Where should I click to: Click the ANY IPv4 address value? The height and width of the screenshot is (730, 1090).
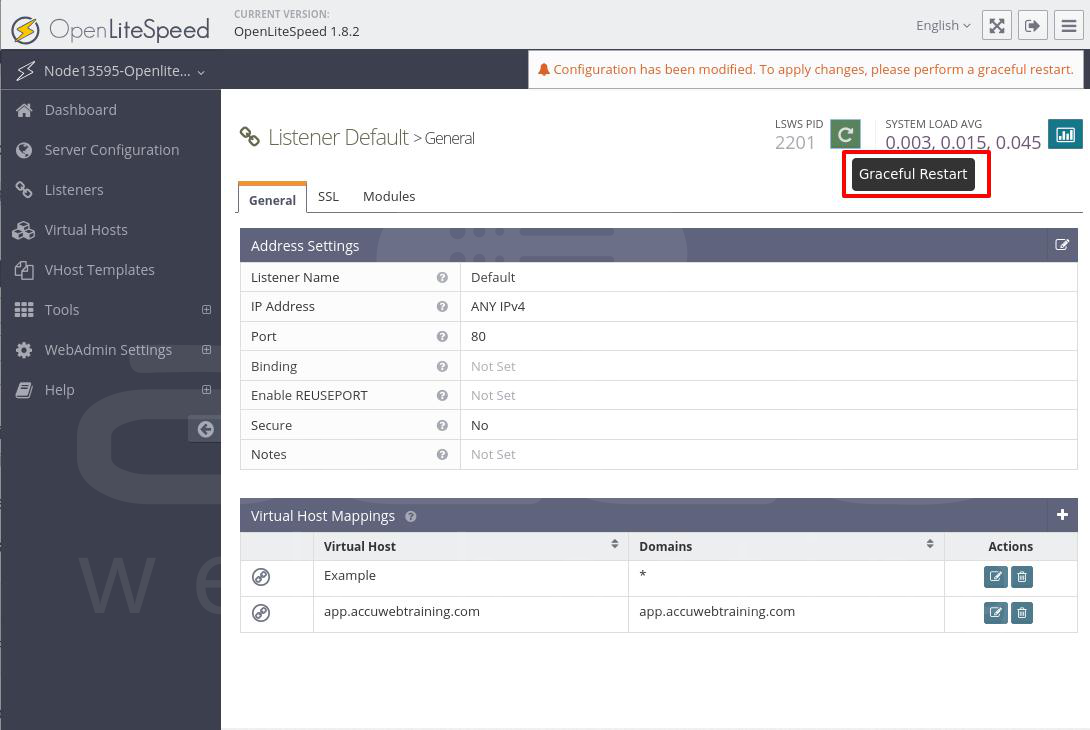click(x=498, y=307)
